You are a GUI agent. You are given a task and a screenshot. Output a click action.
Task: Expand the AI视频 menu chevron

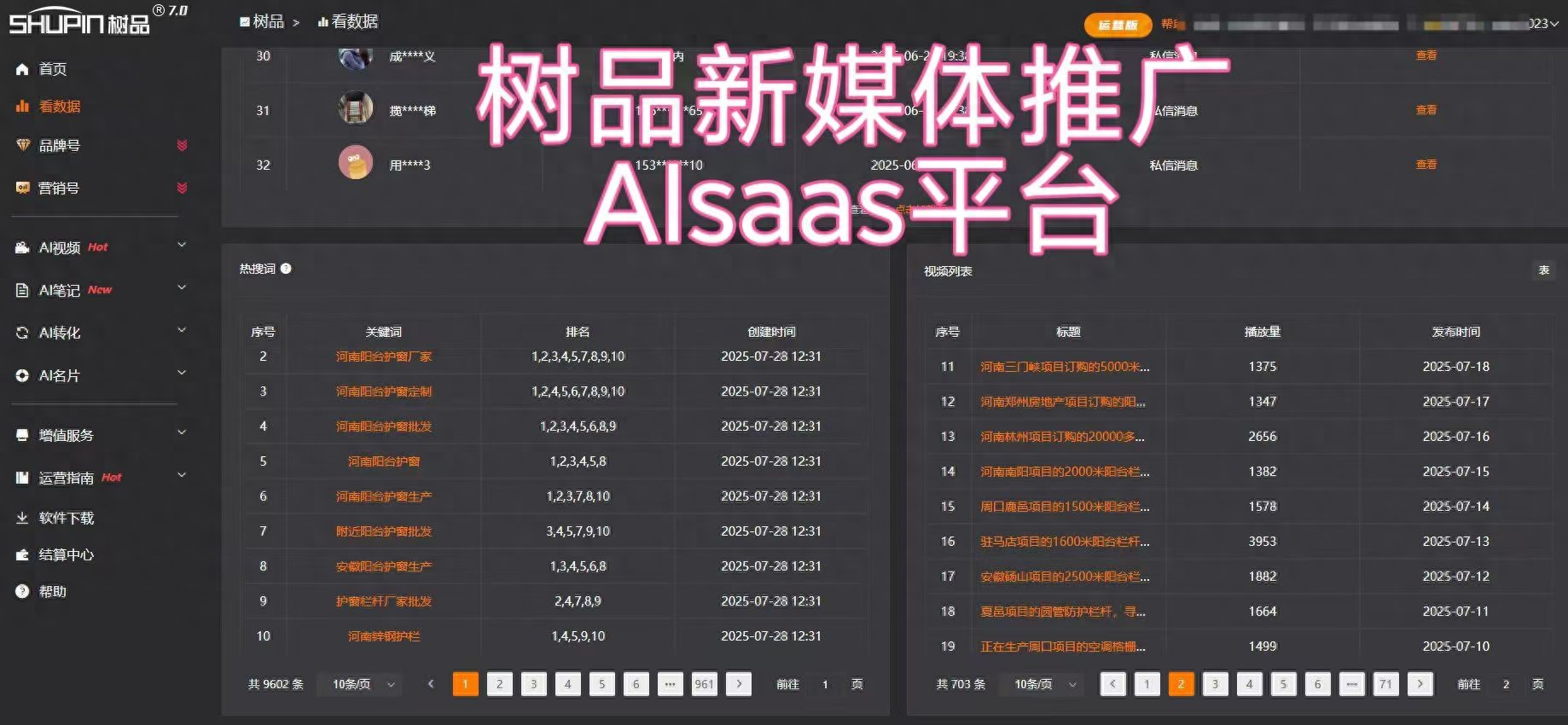pos(182,246)
